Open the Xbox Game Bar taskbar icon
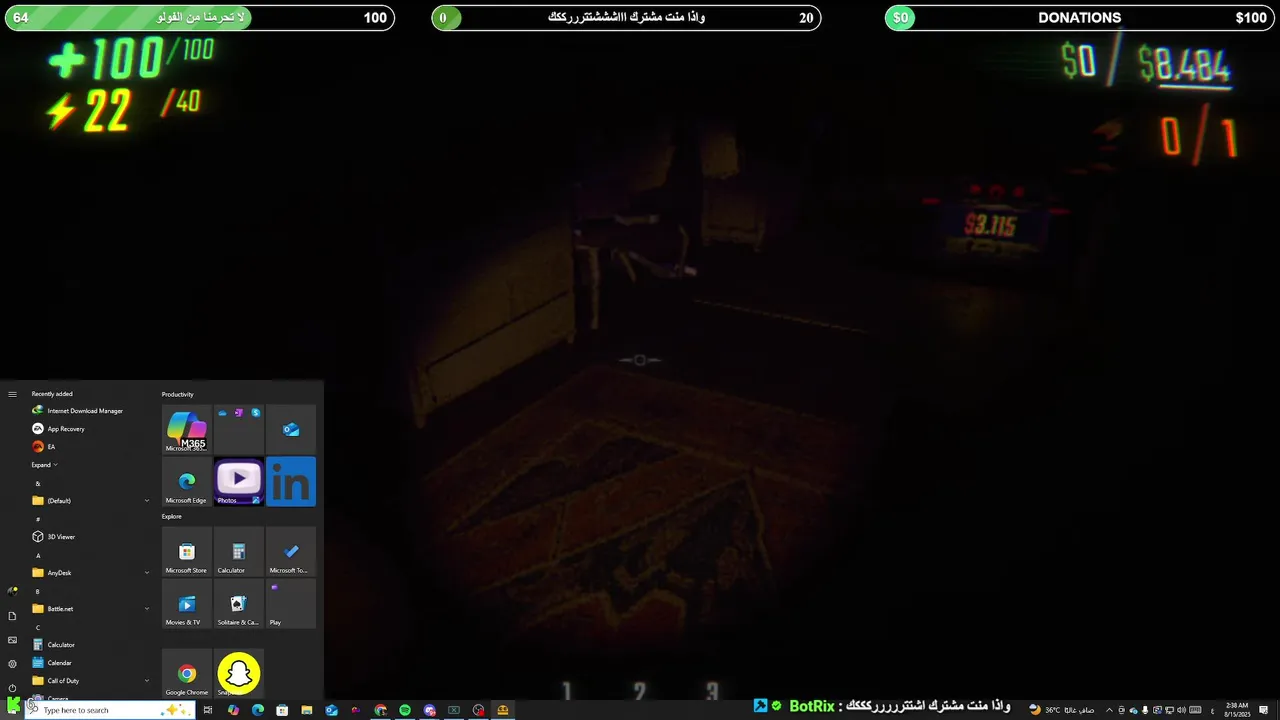The image size is (1280, 720). (x=454, y=710)
